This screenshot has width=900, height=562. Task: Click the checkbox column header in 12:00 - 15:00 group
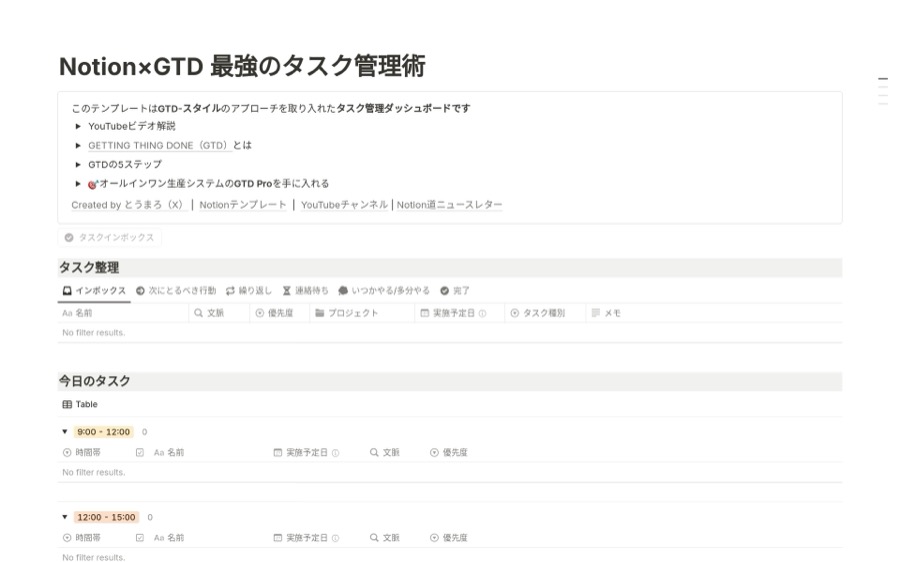(139, 538)
